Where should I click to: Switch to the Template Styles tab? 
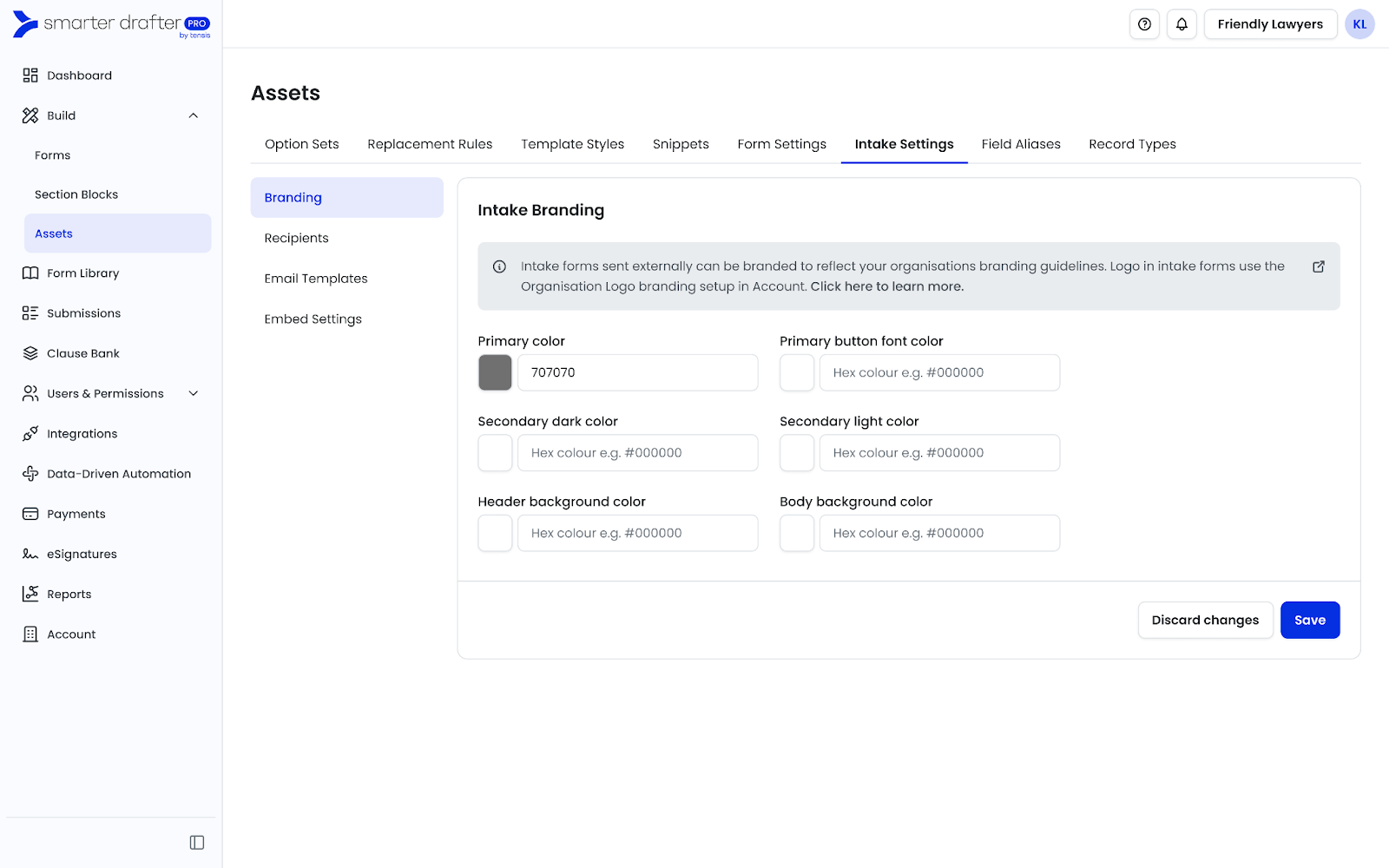(x=572, y=144)
